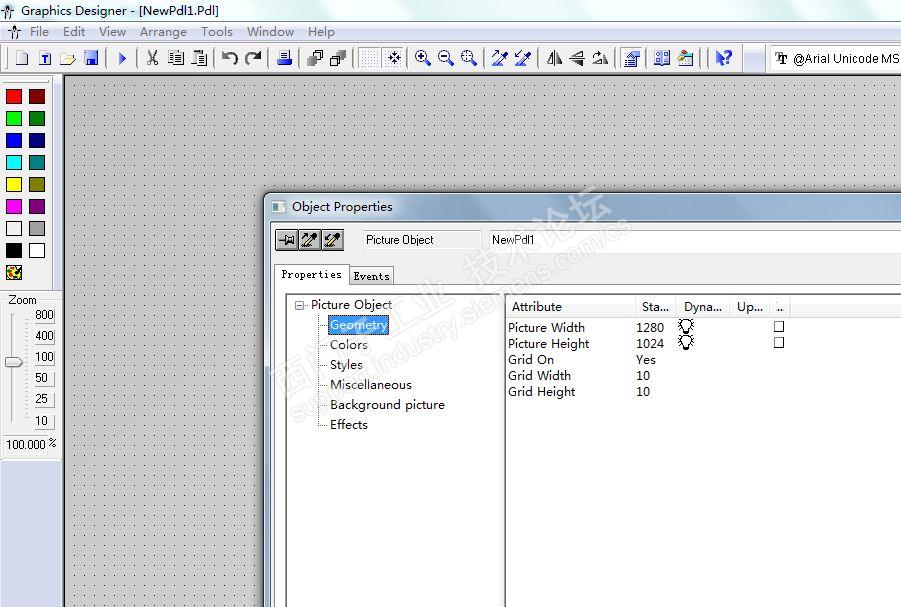This screenshot has width=901, height=607.
Task: Collapse the Picture Object tree node
Action: click(x=300, y=305)
